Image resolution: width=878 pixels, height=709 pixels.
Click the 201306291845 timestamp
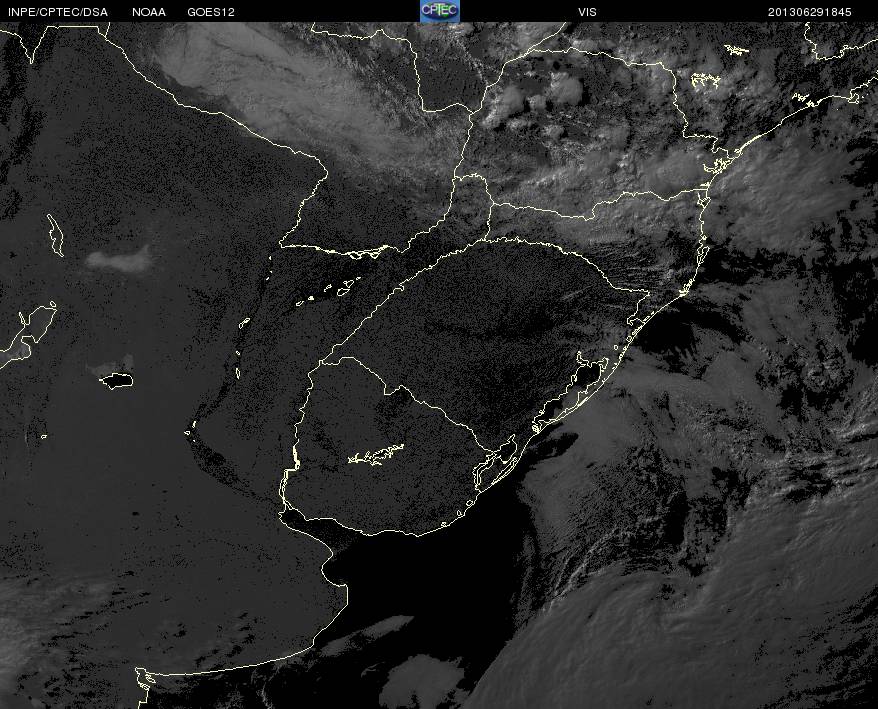[810, 12]
